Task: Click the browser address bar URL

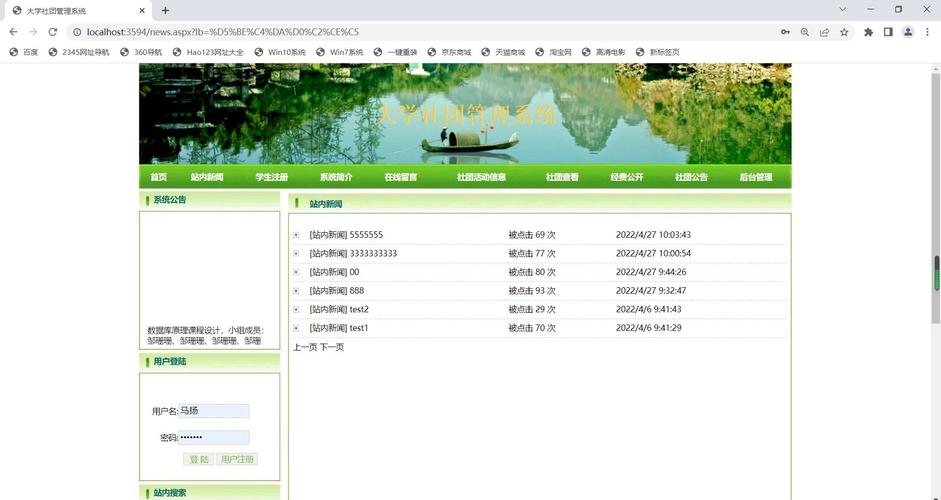Action: [223, 32]
